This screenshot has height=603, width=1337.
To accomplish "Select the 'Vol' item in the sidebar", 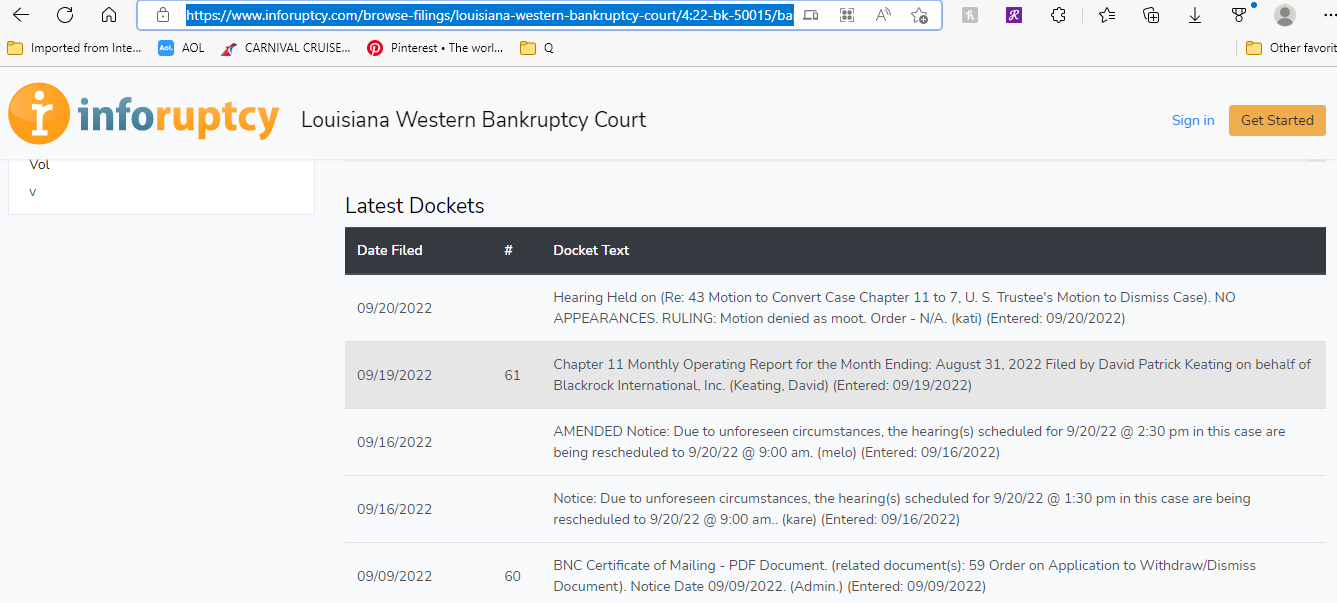I will coord(39,164).
